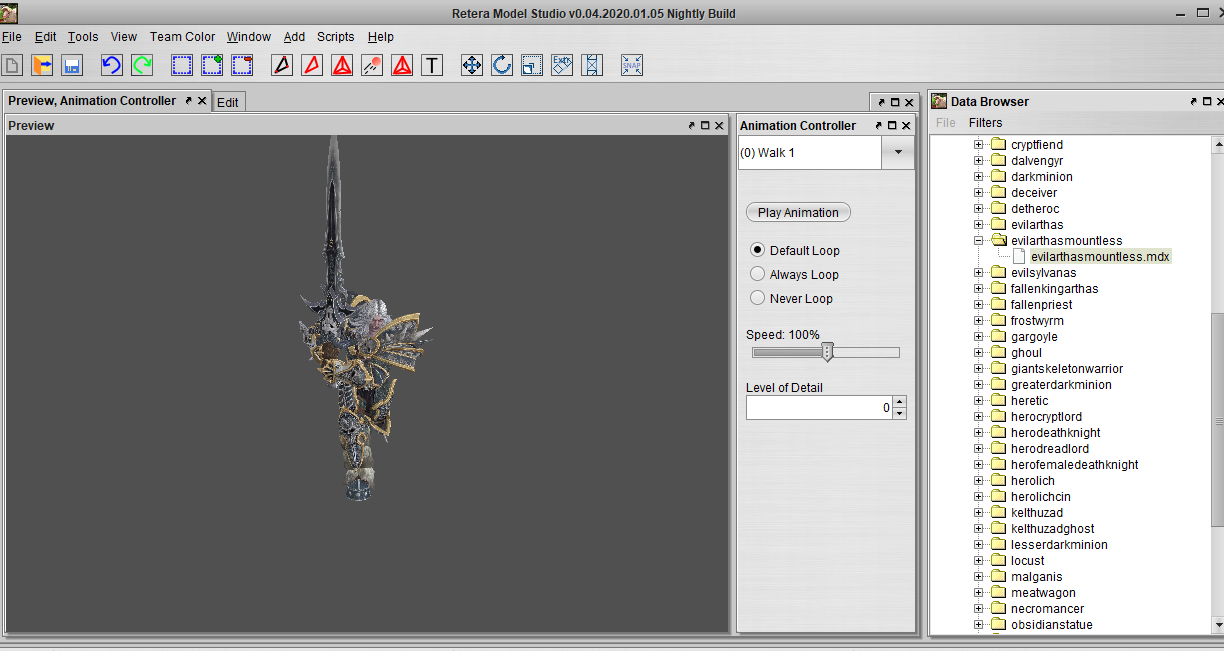The width and height of the screenshot is (1224, 651).
Task: Click the Save disk icon in toolbar
Action: tap(72, 66)
